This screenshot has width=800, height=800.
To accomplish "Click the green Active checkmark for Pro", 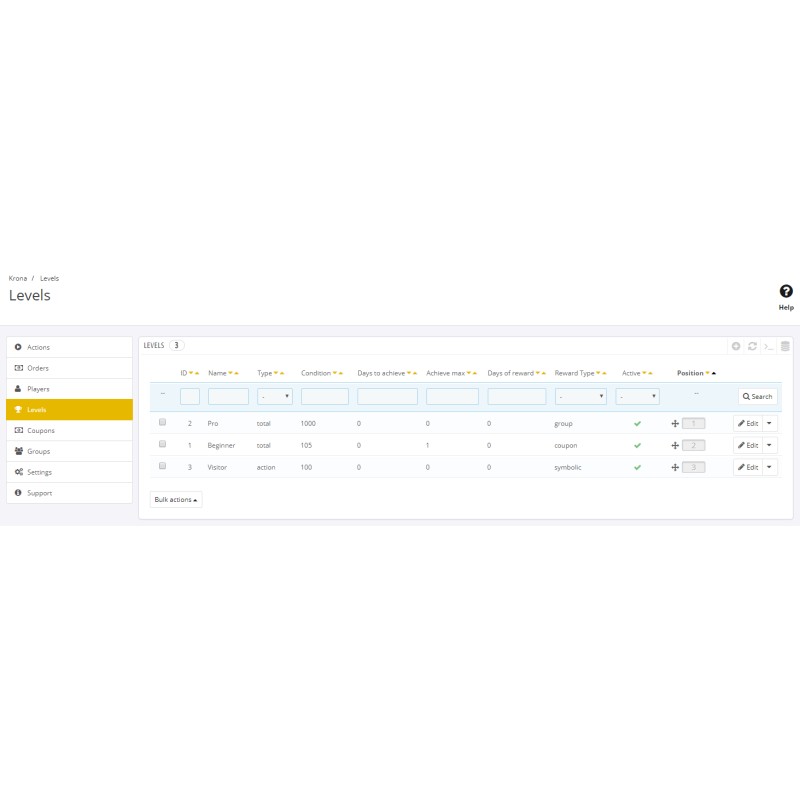I will point(637,423).
